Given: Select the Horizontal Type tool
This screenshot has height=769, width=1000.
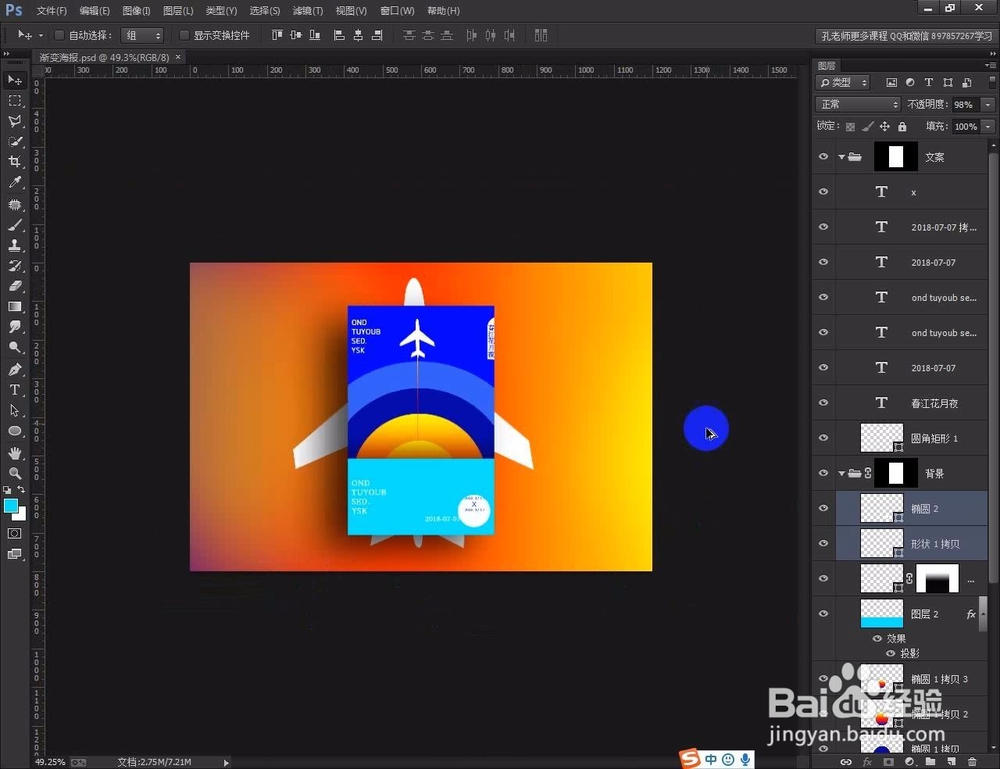Looking at the screenshot, I should (x=13, y=390).
